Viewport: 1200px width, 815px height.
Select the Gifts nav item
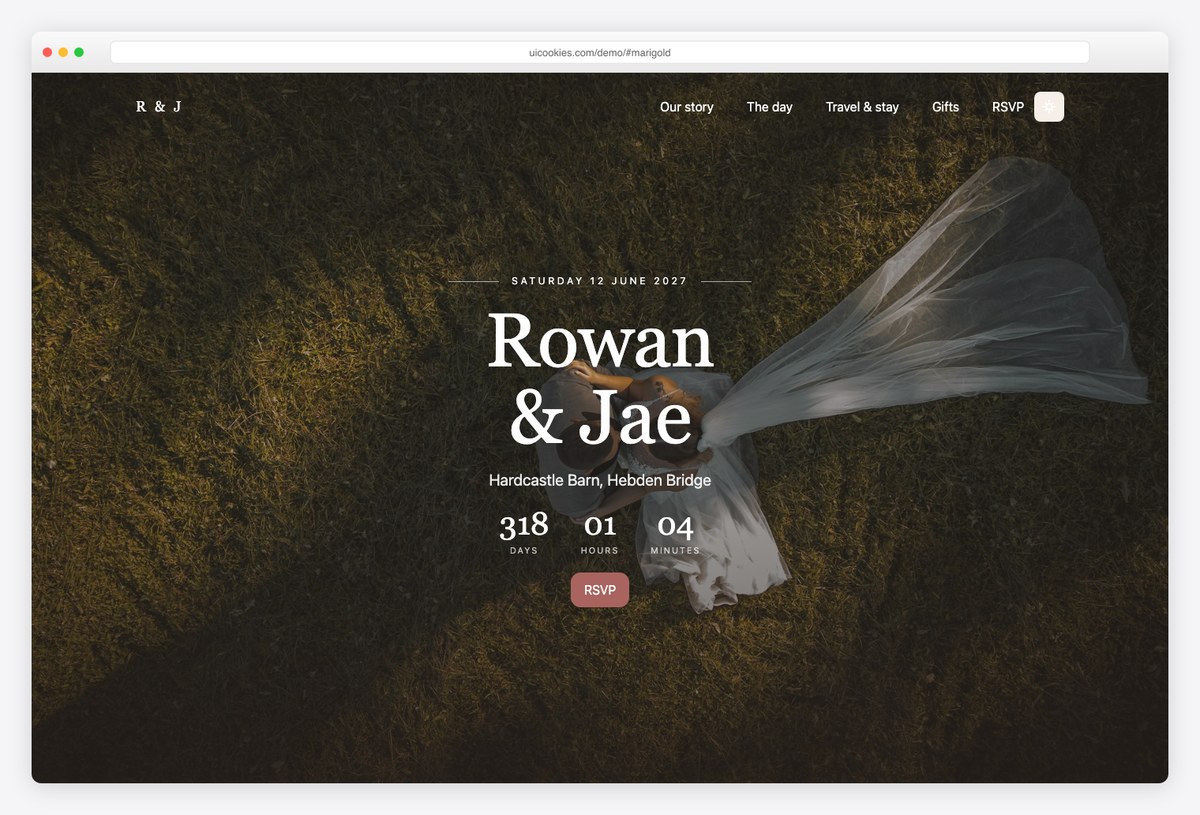(x=945, y=107)
